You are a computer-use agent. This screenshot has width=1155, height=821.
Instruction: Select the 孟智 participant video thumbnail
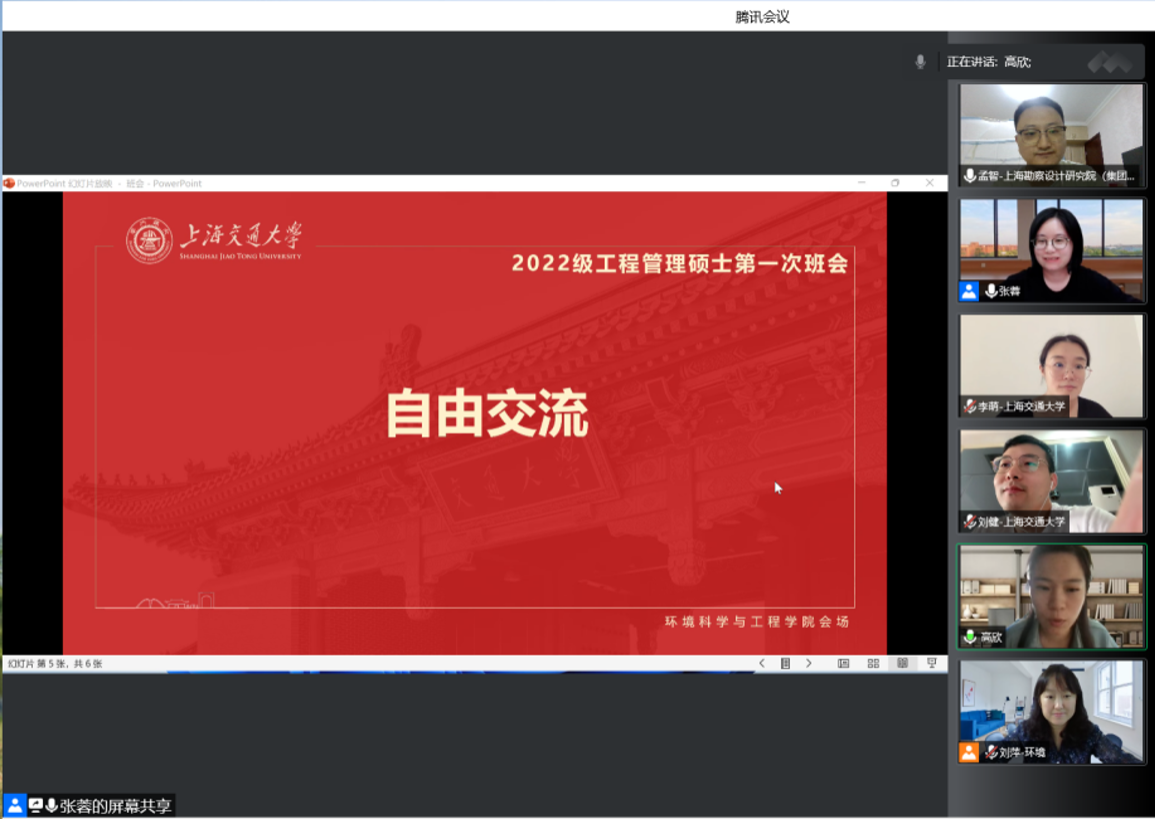1051,135
